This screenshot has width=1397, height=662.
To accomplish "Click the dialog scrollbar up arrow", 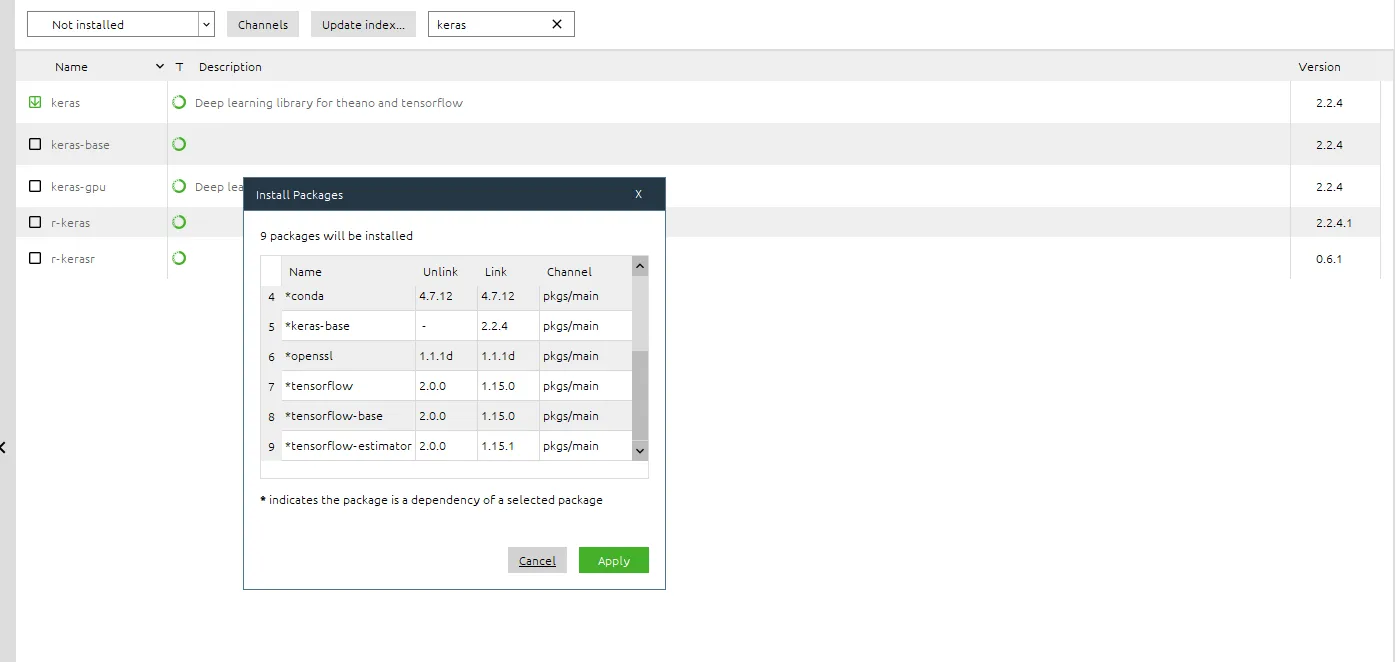I will point(640,266).
